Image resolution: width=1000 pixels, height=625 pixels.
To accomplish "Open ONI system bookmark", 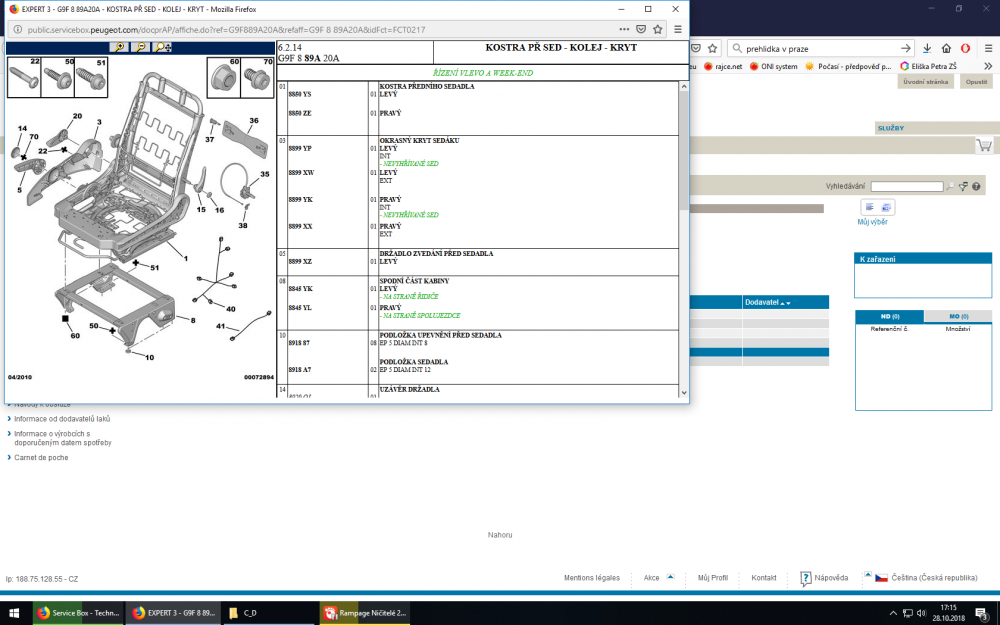I will (774, 66).
